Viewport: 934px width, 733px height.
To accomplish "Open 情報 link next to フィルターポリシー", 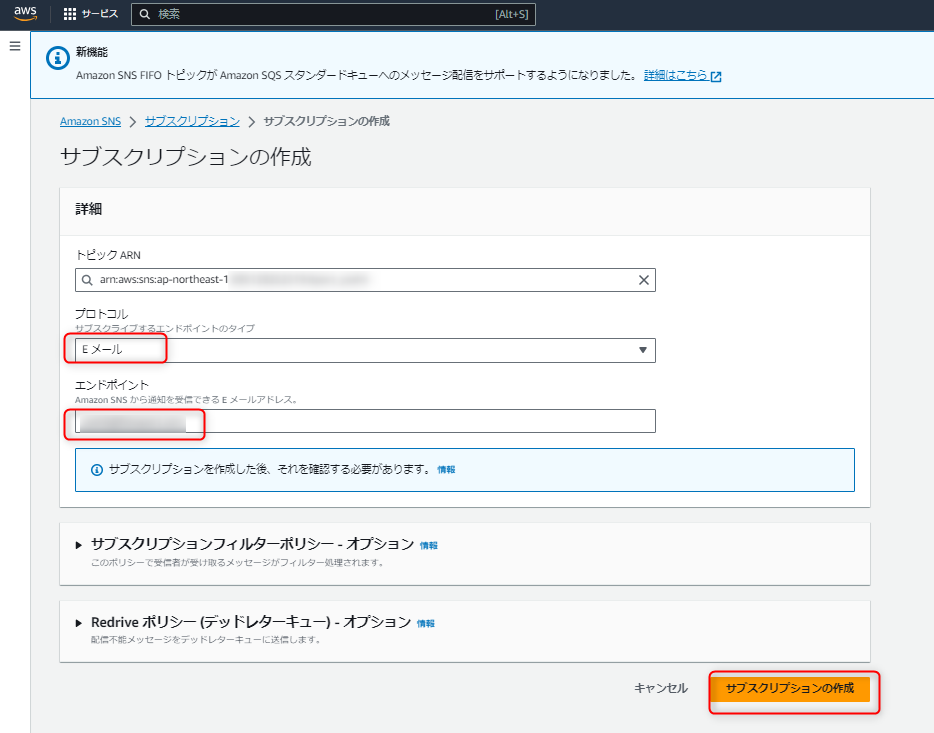I will click(x=429, y=545).
